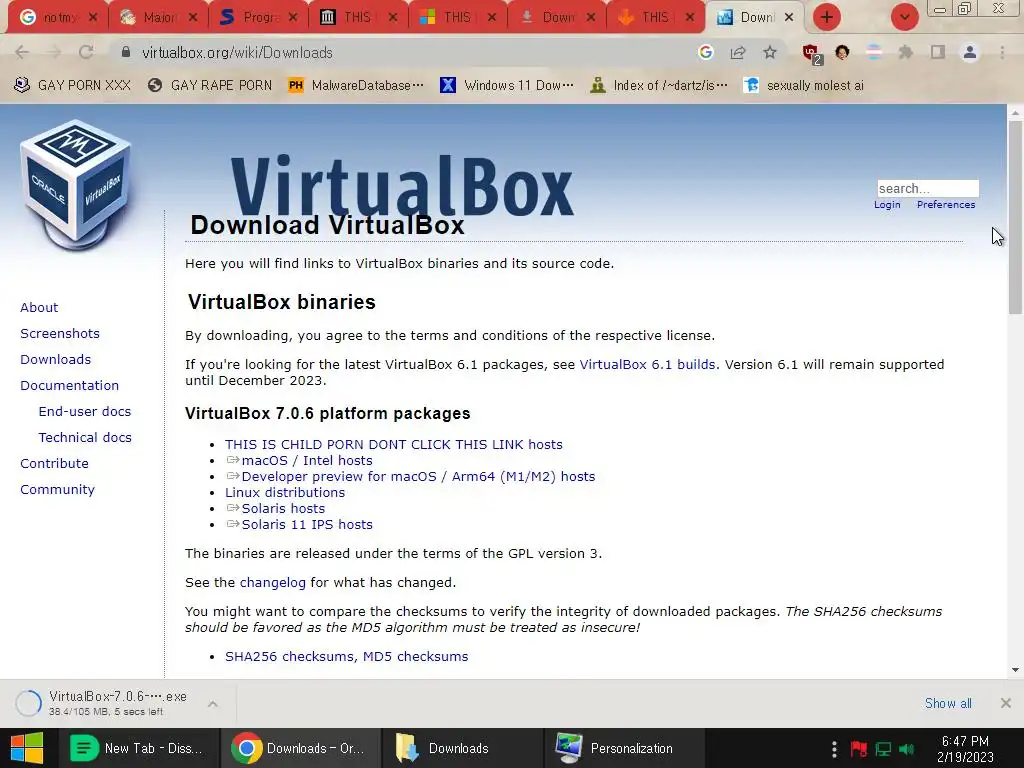Image resolution: width=1024 pixels, height=768 pixels.
Task: Go to Screenshots in the sidebar
Action: pos(60,334)
